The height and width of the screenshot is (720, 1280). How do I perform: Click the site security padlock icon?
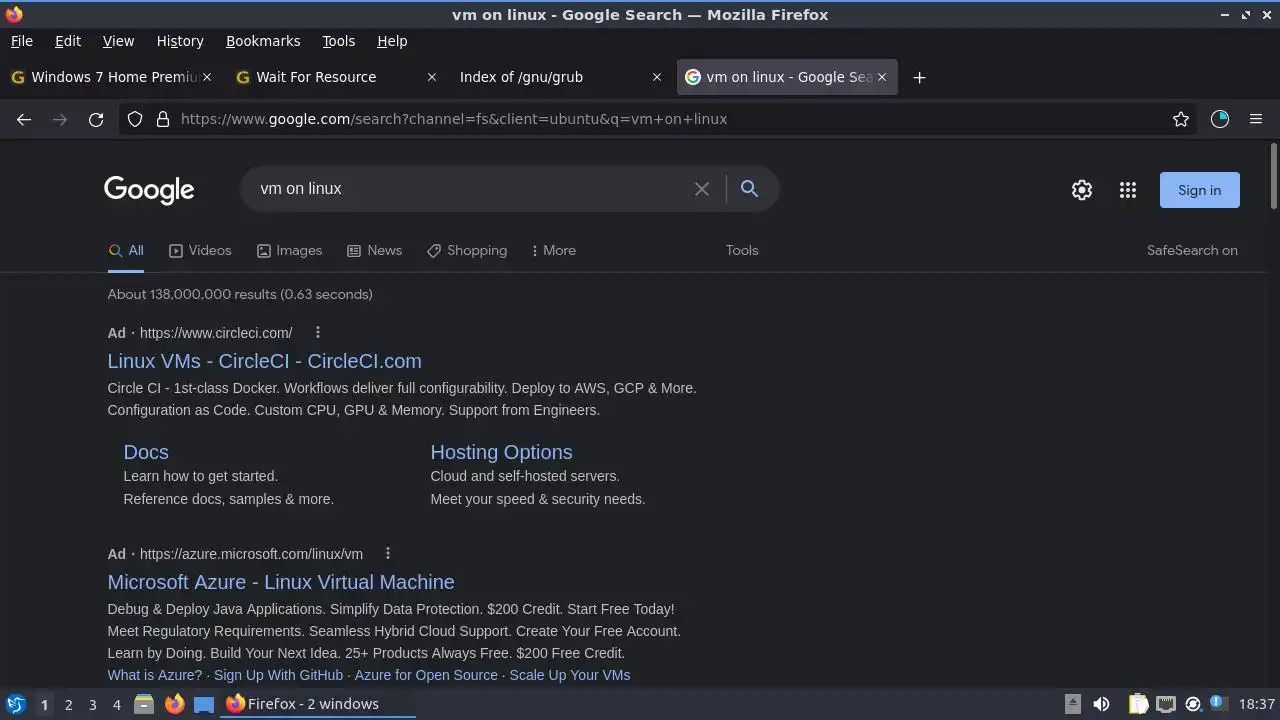(163, 119)
